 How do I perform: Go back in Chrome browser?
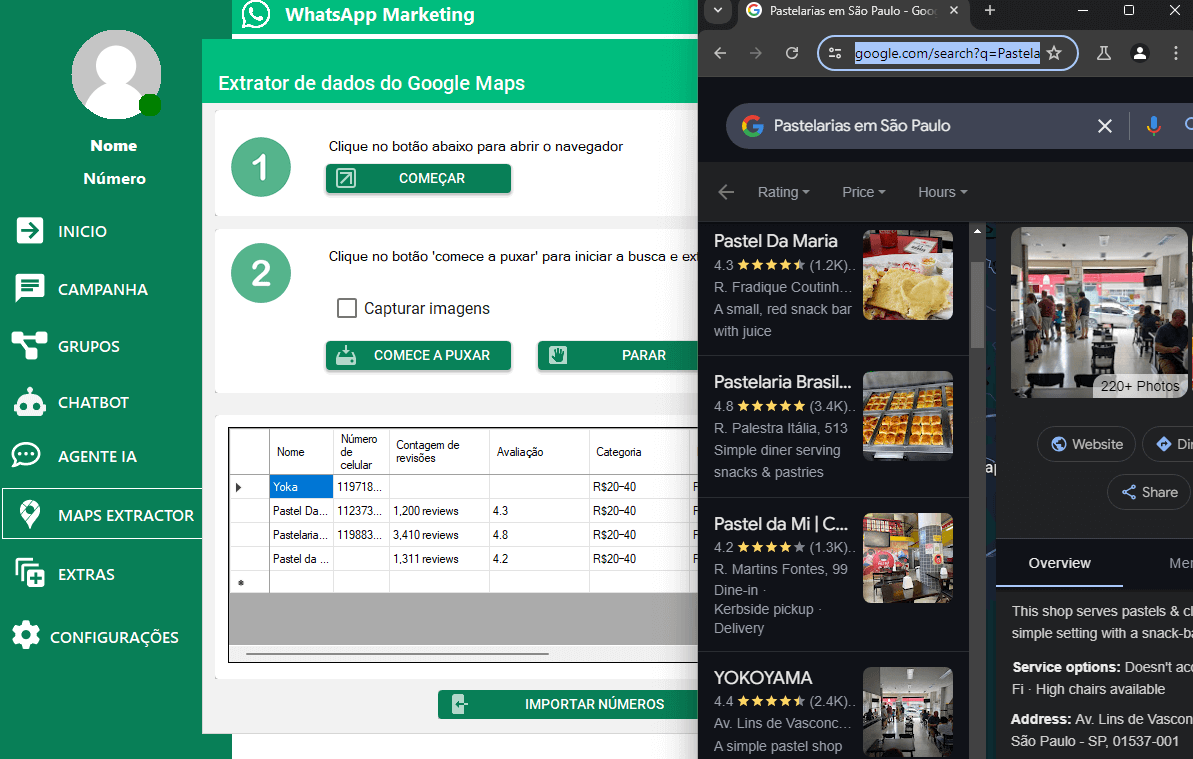720,53
